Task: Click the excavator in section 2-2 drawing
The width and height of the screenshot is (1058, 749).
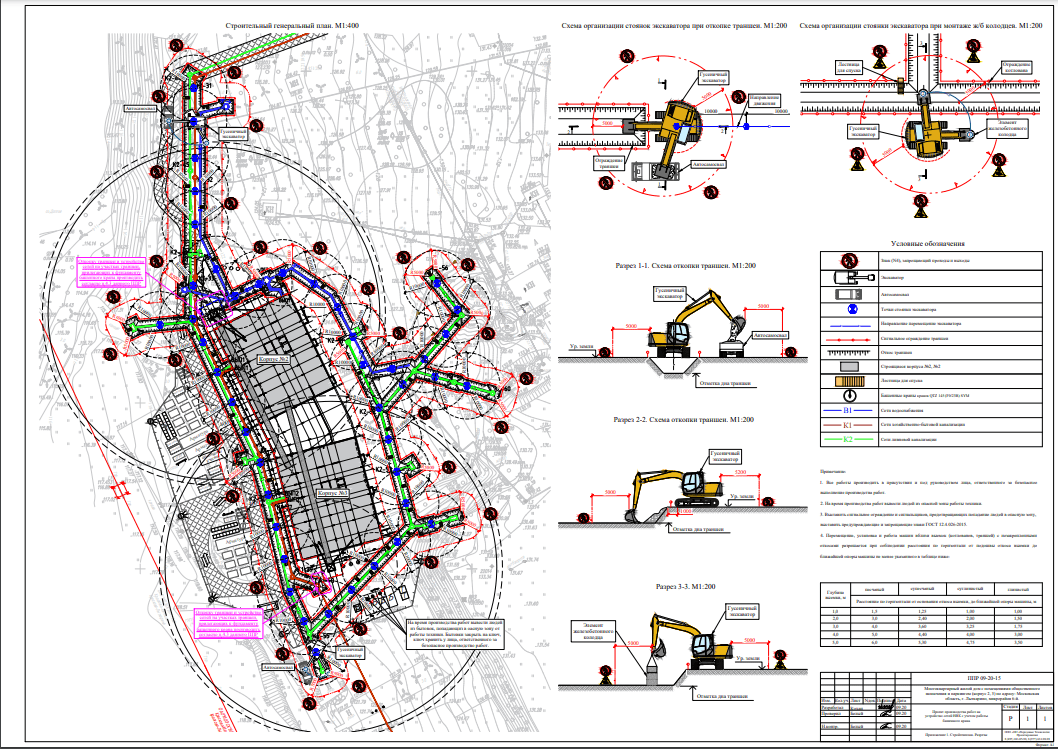Action: (x=675, y=487)
